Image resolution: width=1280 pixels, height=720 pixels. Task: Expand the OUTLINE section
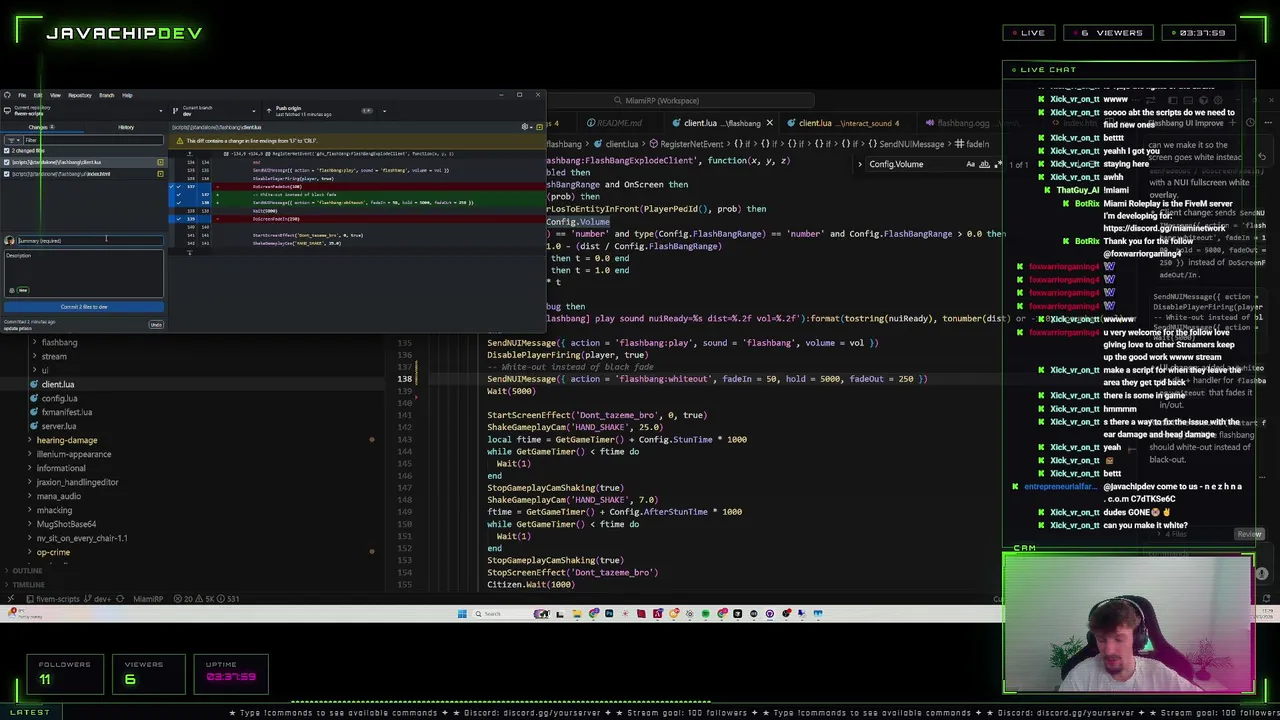(27, 571)
